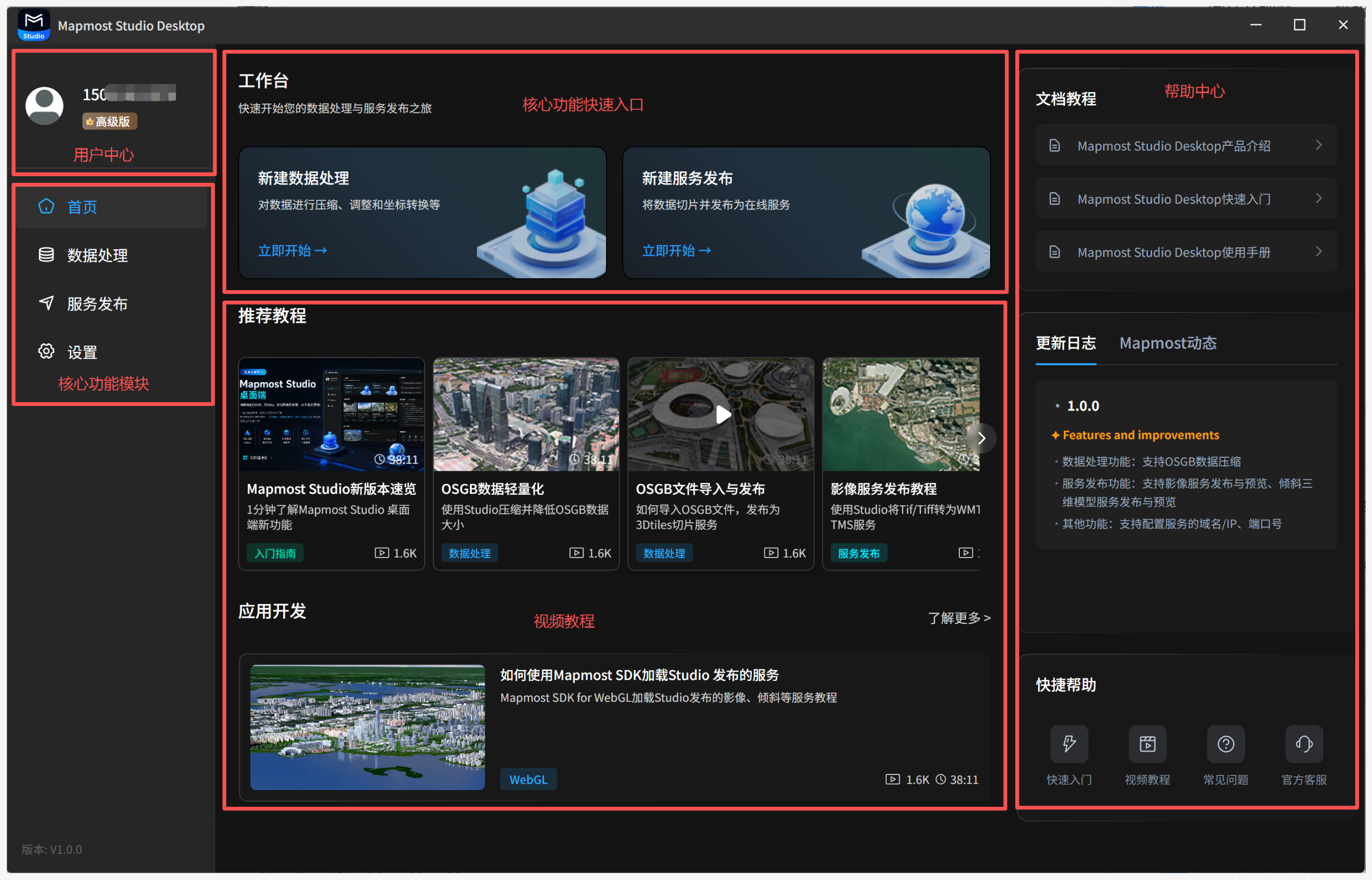Click the 版本: V1.0.0 label
The height and width of the screenshot is (880, 1372).
(x=52, y=849)
